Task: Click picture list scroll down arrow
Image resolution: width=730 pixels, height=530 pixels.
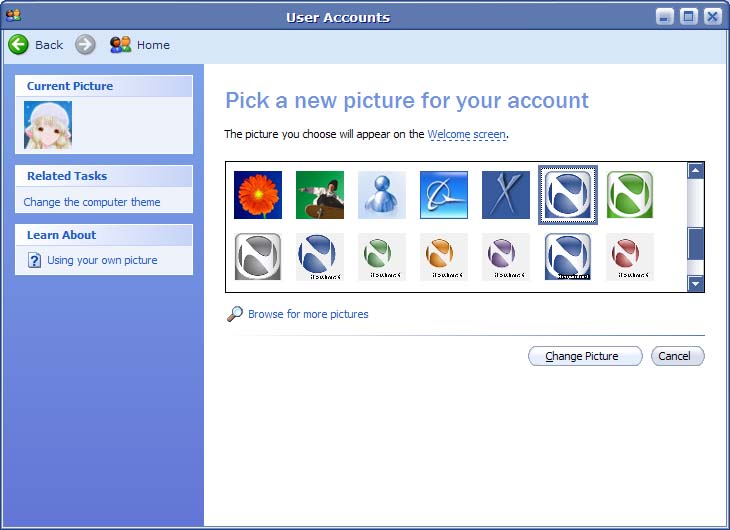Action: 696,283
